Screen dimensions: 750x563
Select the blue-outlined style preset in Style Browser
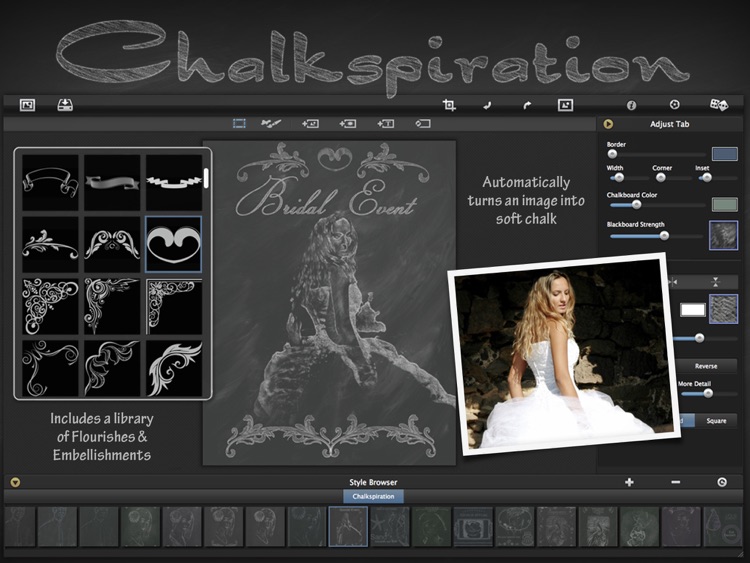pos(348,527)
